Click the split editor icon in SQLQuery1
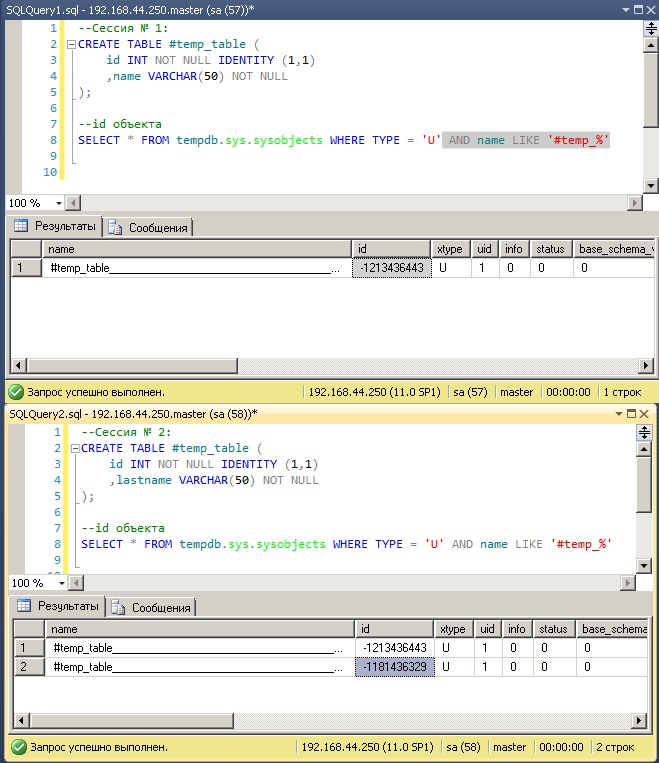659x763 pixels. coord(650,28)
